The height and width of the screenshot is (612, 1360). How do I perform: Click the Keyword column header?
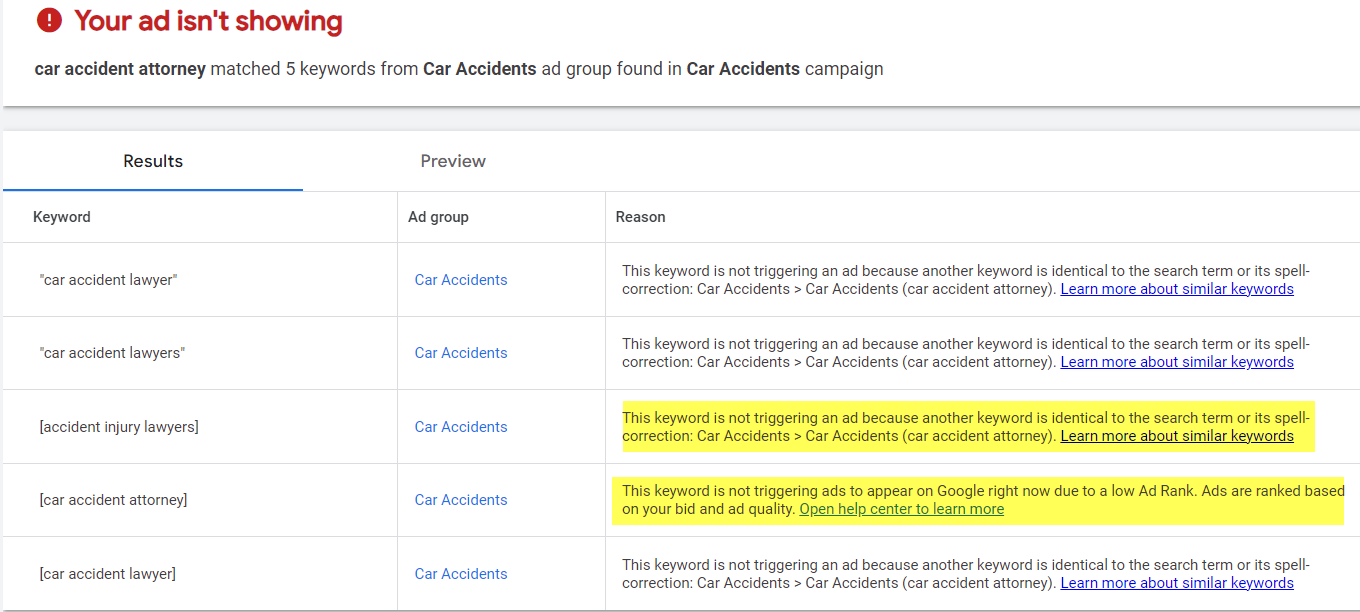[x=61, y=216]
